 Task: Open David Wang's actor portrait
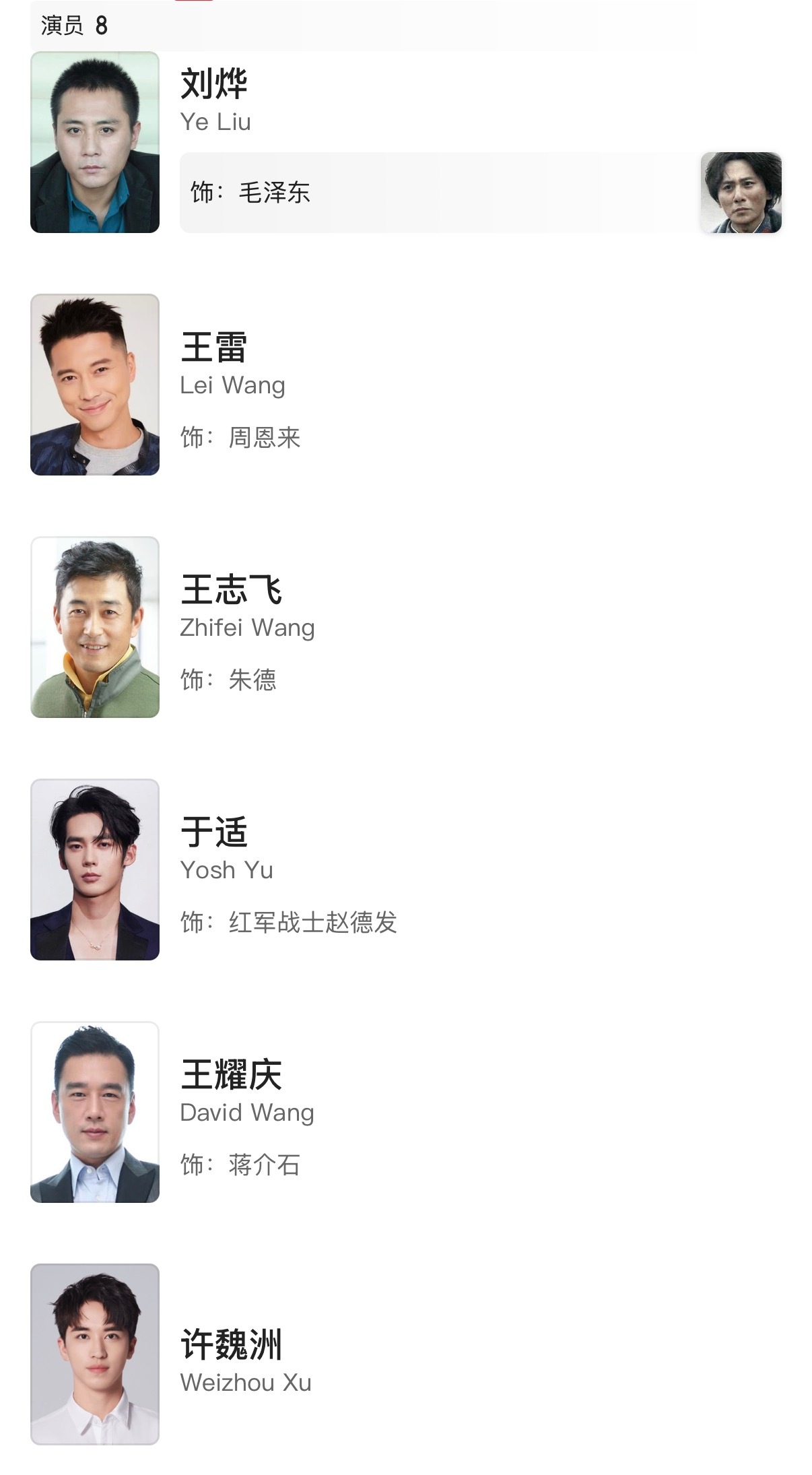[95, 1112]
